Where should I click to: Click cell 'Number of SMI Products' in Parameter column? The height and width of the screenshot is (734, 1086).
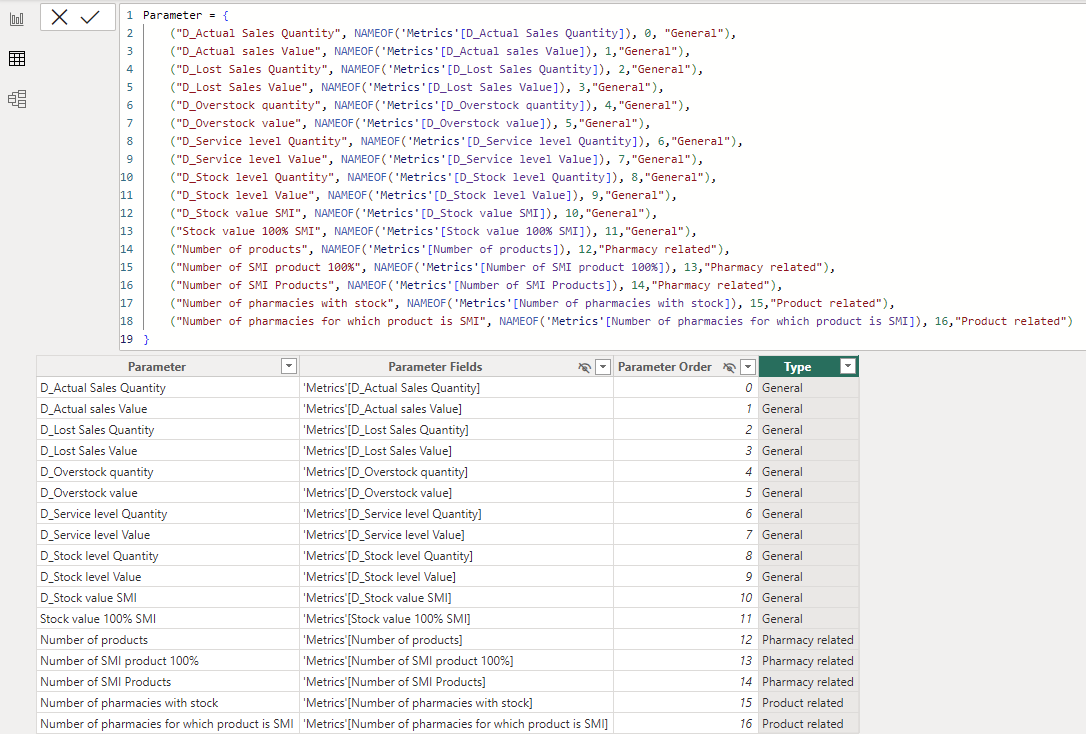(168, 682)
